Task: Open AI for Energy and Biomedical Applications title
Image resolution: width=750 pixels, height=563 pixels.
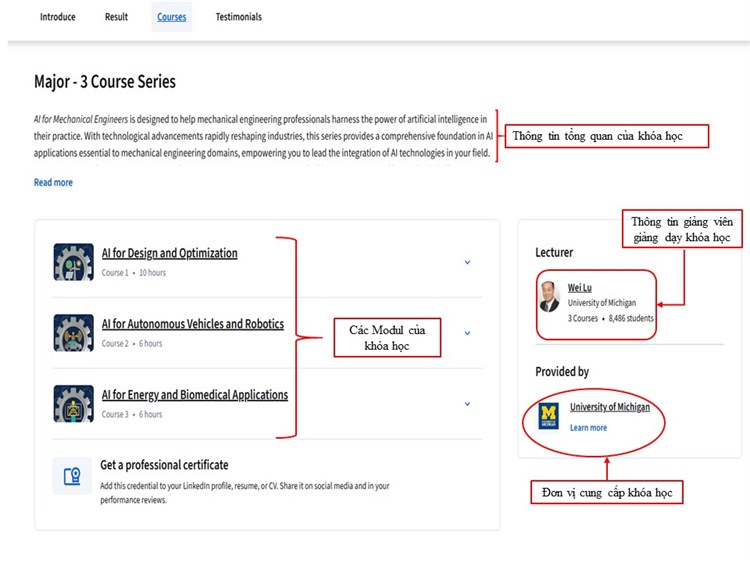Action: click(x=194, y=395)
